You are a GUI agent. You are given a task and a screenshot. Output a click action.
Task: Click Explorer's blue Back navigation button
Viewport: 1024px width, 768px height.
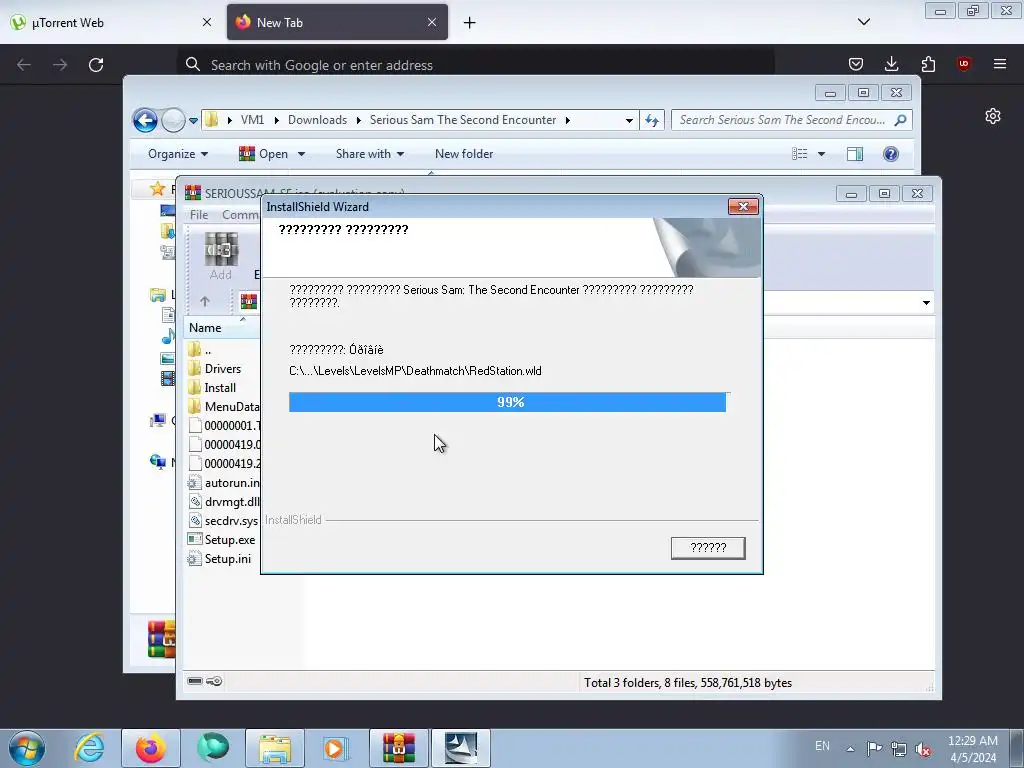pos(145,120)
